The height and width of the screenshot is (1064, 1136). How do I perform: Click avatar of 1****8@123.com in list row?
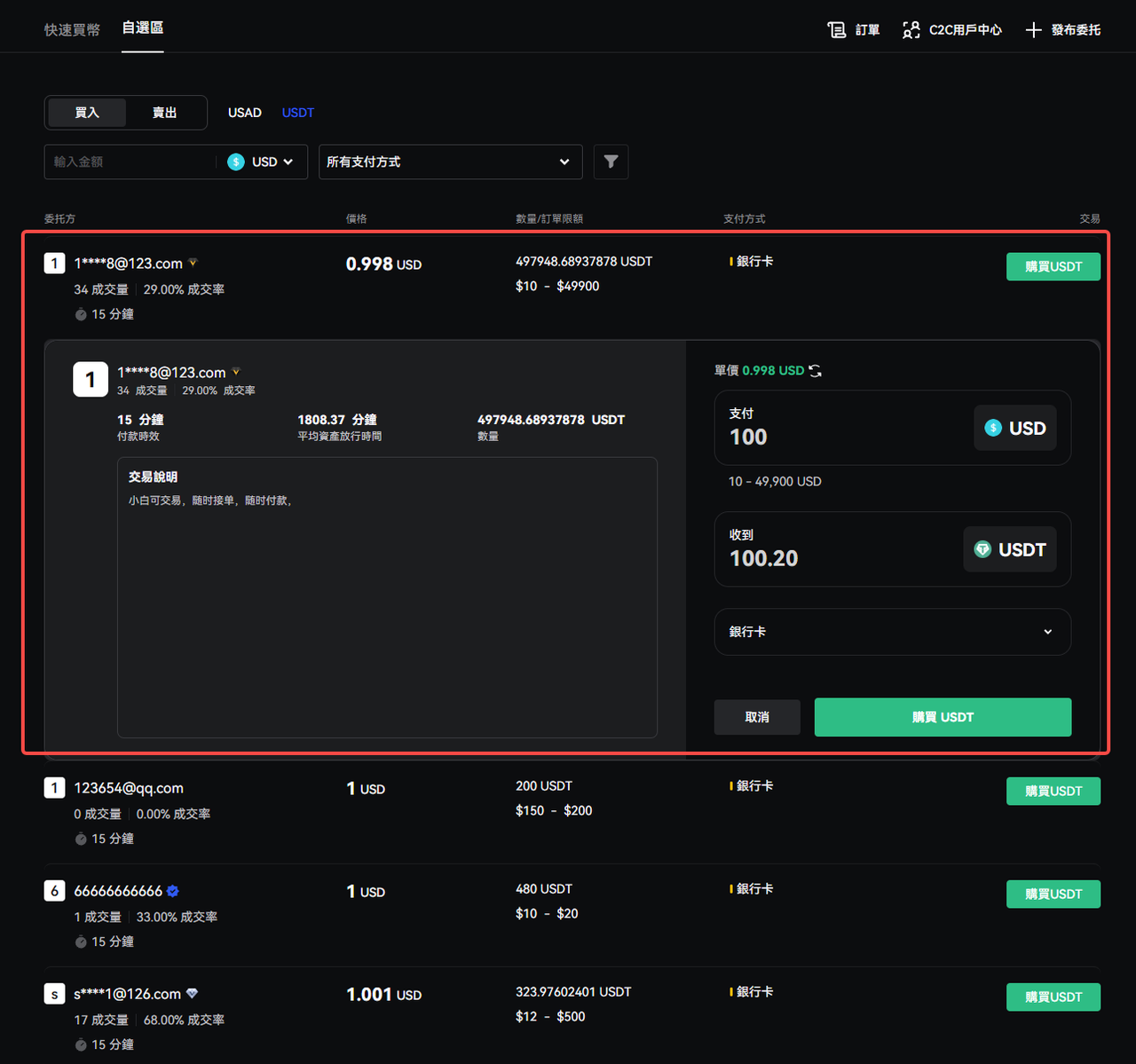tap(54, 263)
